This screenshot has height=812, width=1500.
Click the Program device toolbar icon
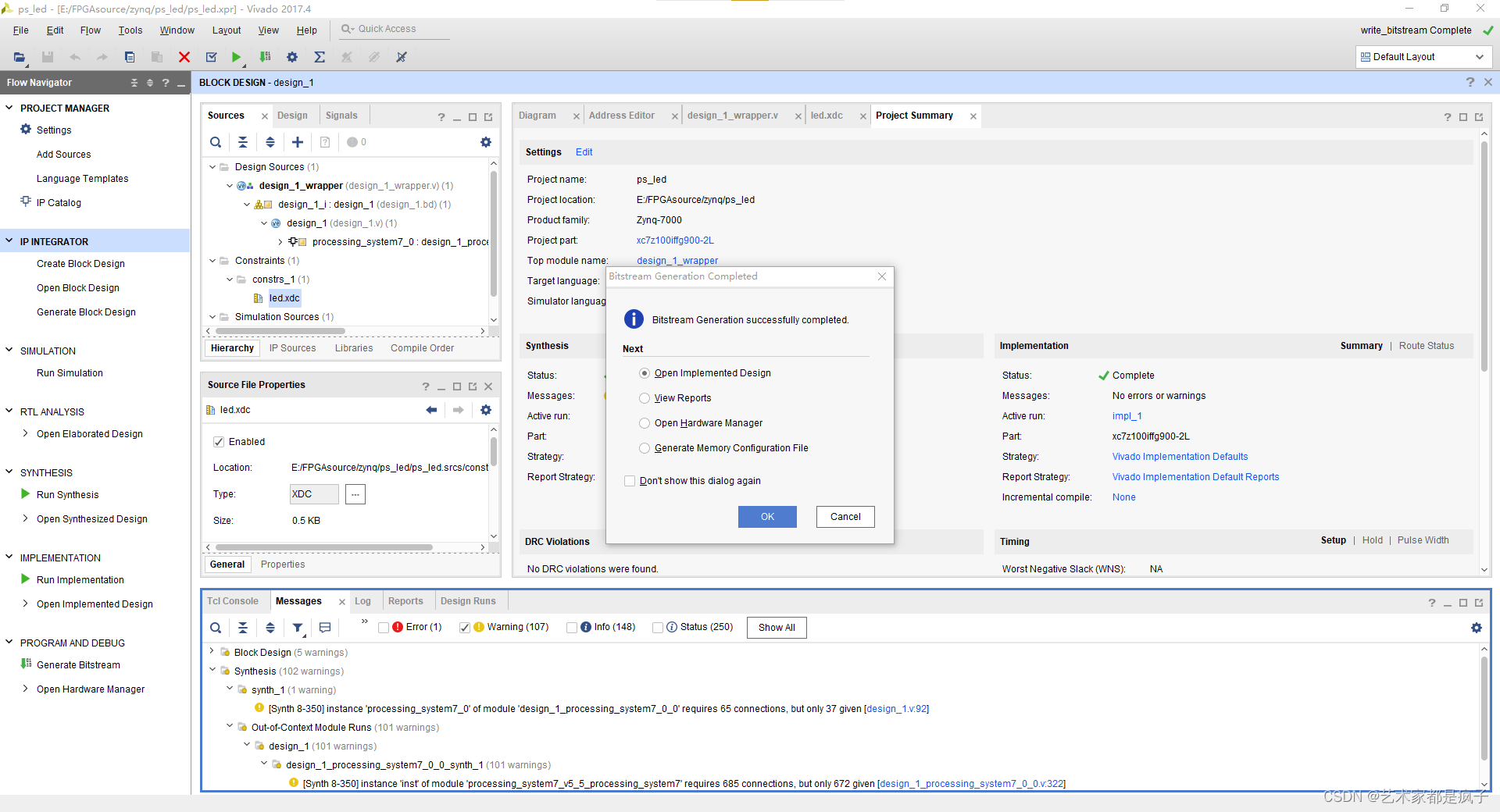[x=265, y=57]
